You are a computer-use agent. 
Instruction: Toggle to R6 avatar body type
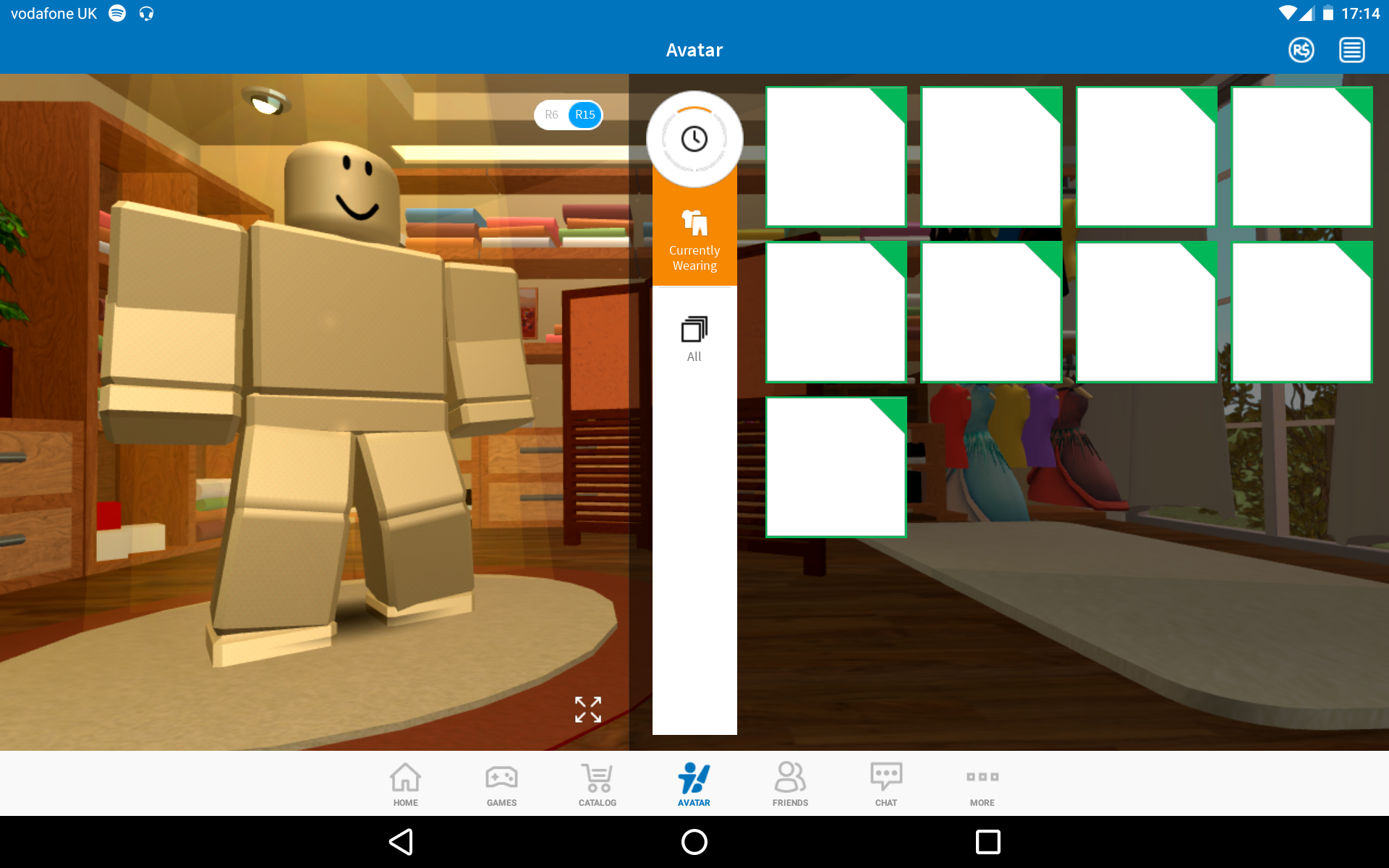(551, 114)
